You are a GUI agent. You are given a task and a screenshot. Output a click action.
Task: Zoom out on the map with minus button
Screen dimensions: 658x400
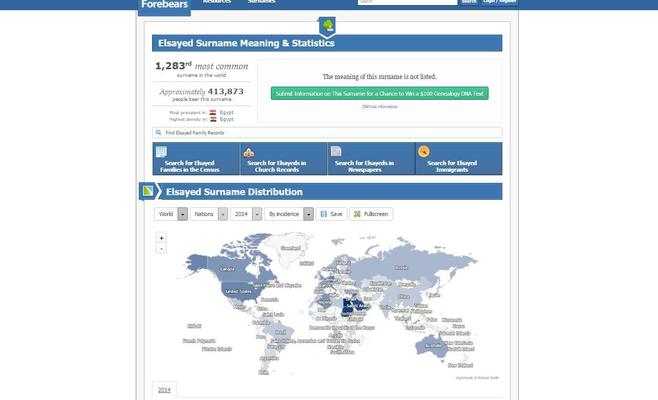[x=161, y=249]
